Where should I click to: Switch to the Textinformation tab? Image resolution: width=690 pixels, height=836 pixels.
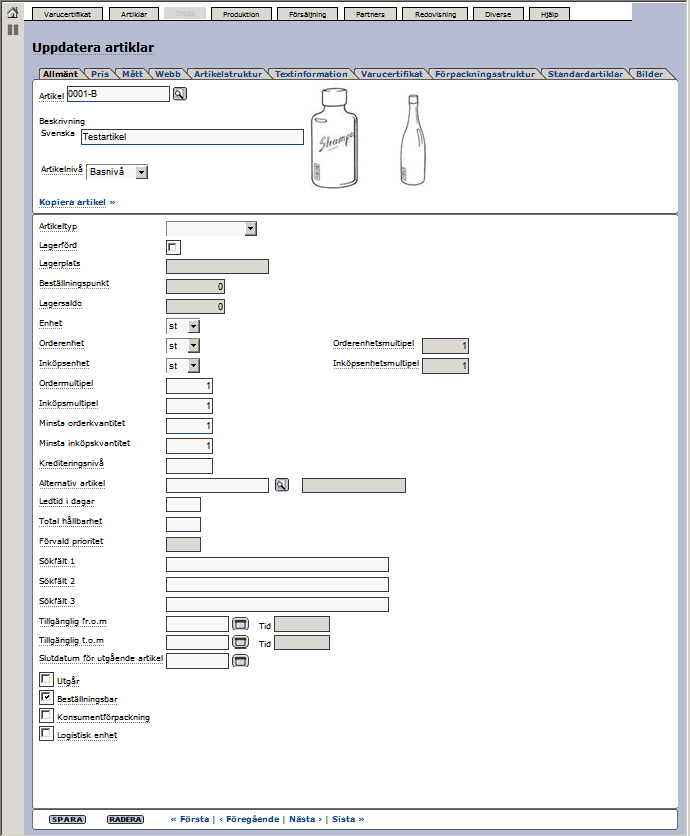pos(311,74)
